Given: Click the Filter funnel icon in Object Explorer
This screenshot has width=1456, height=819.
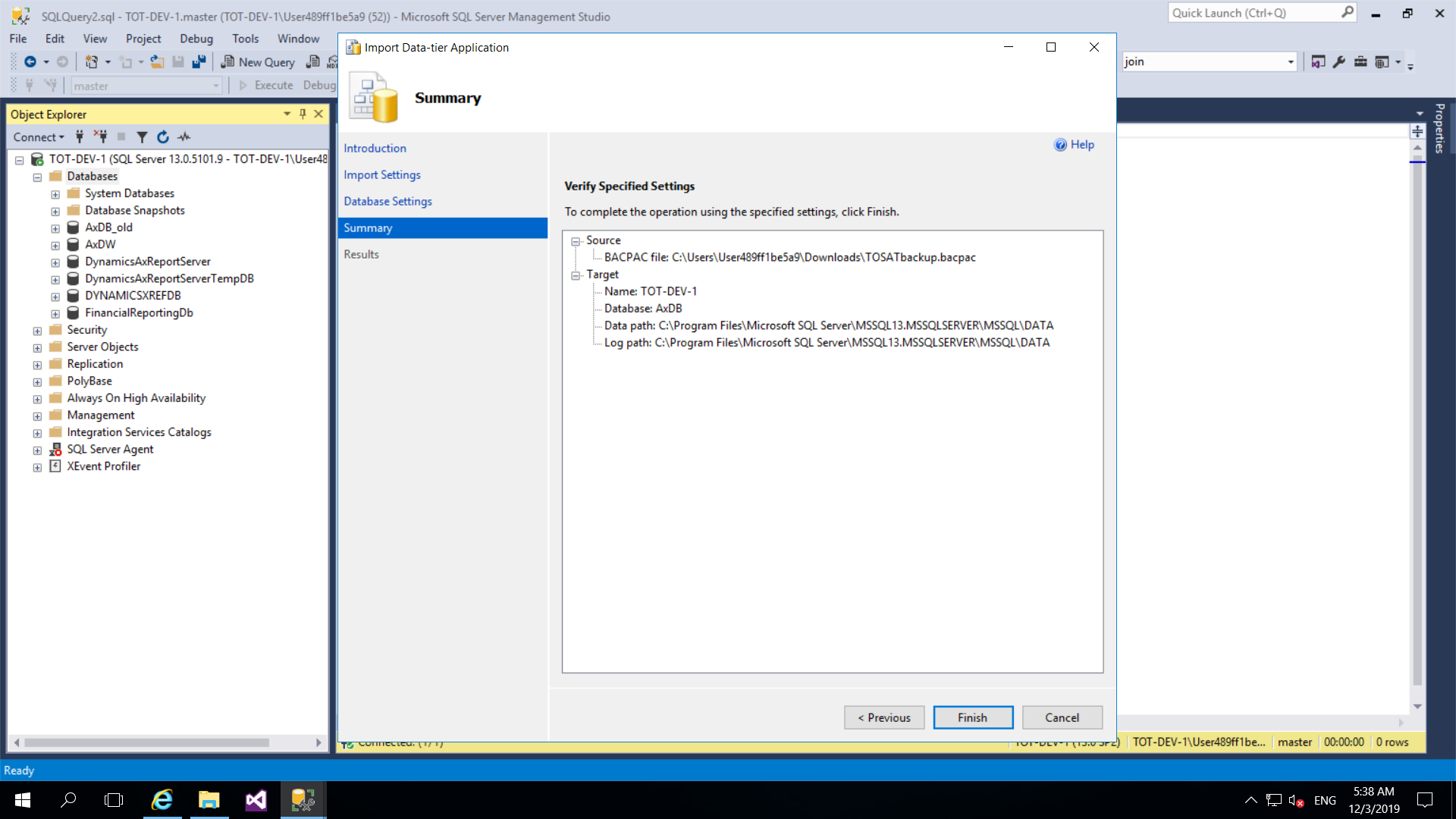Looking at the screenshot, I should (x=142, y=137).
